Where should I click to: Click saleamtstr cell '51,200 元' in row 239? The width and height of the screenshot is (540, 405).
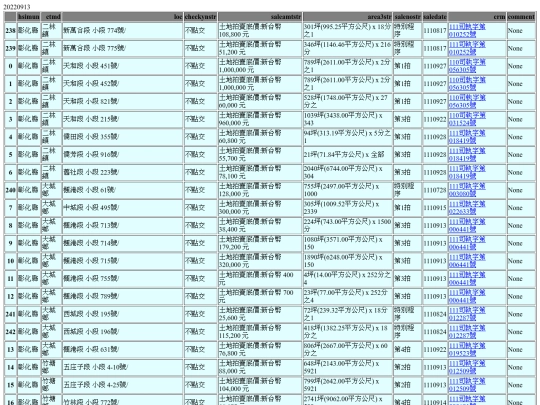click(260, 48)
